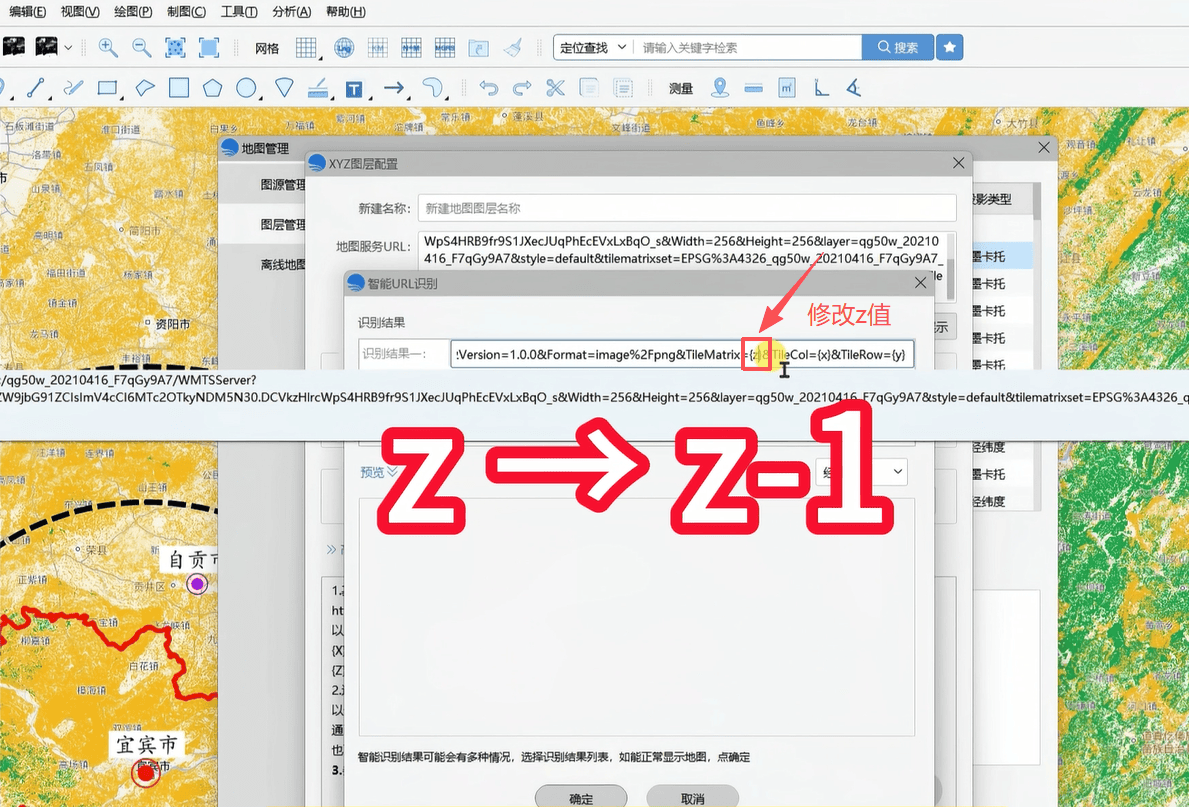Click 确定 in 智能URL识别 dialog
This screenshot has height=807, width=1189.
click(x=581, y=798)
